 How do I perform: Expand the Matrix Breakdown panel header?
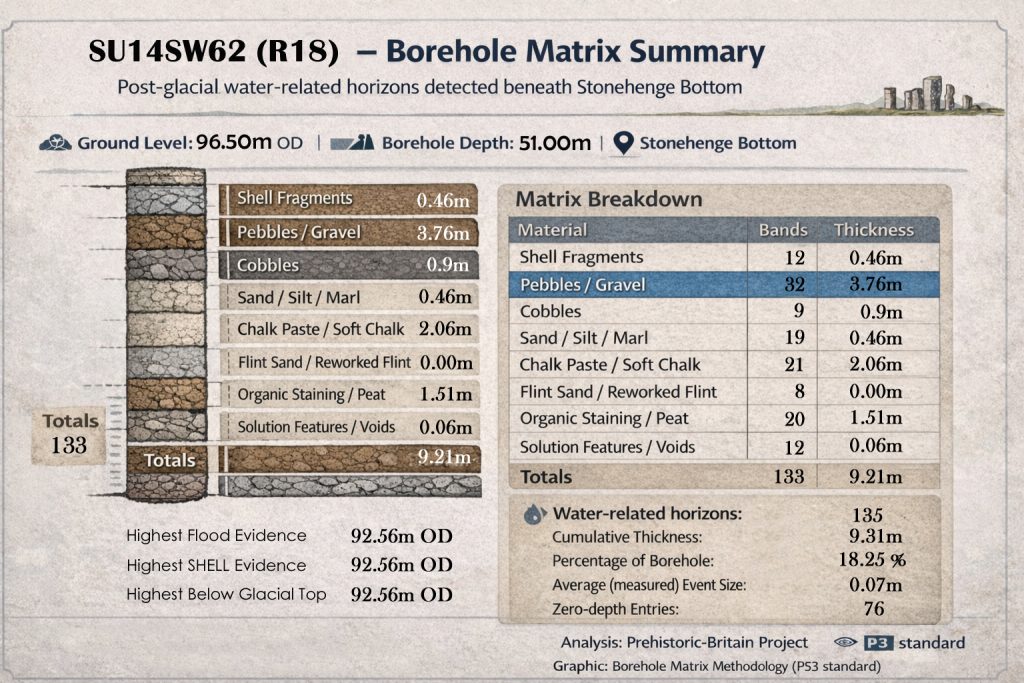click(608, 199)
